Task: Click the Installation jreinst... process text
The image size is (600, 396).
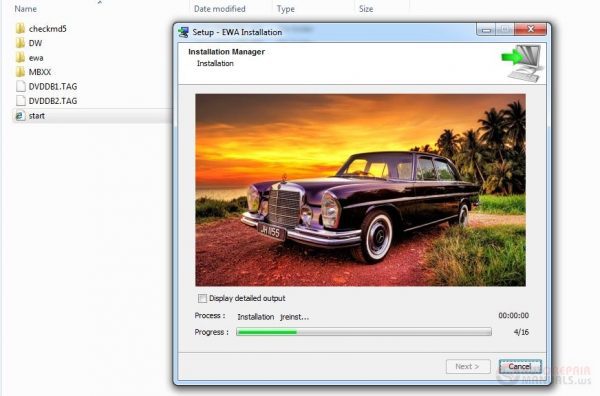Action: coord(273,317)
